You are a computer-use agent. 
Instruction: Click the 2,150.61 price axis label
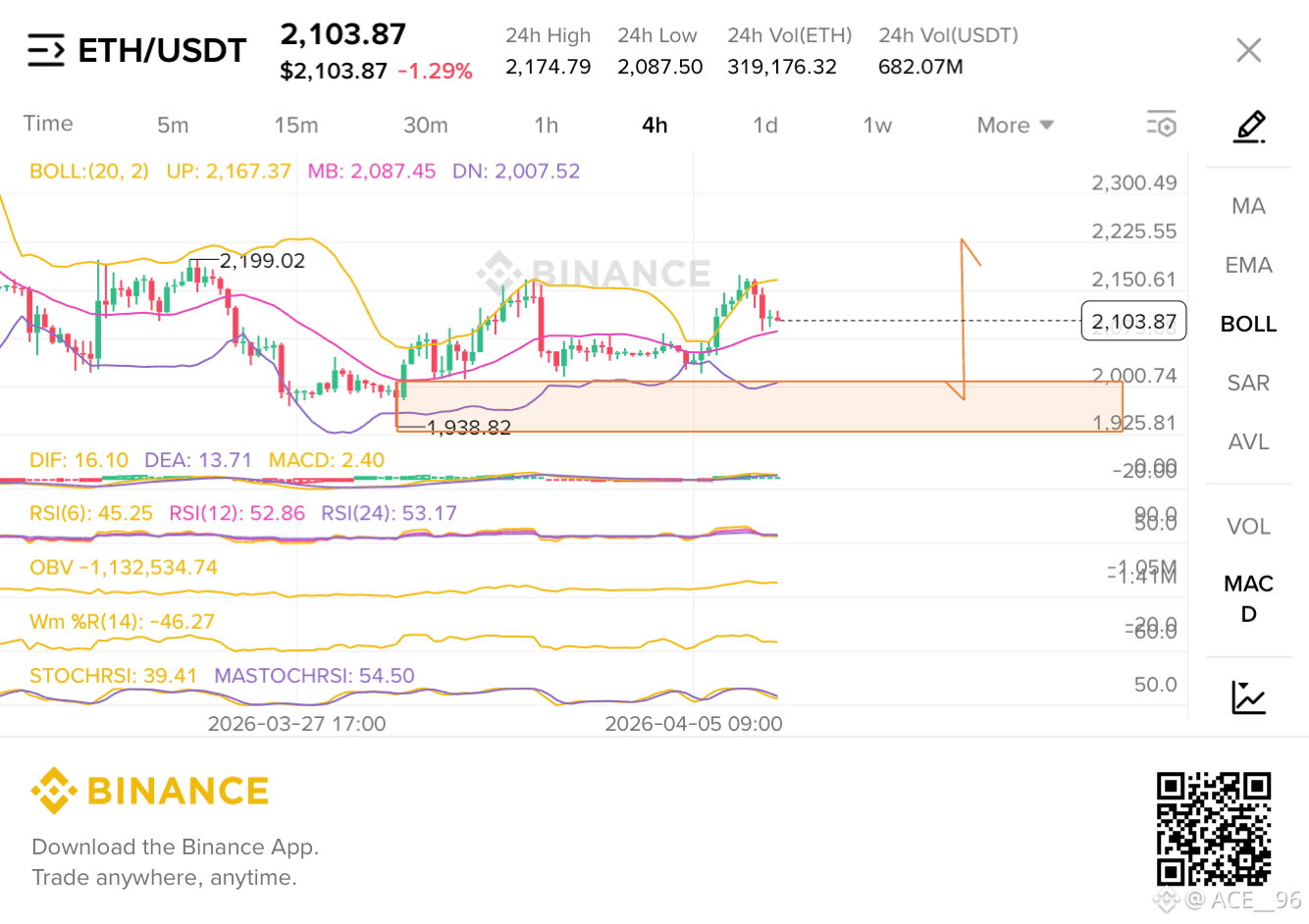[x=1134, y=280]
